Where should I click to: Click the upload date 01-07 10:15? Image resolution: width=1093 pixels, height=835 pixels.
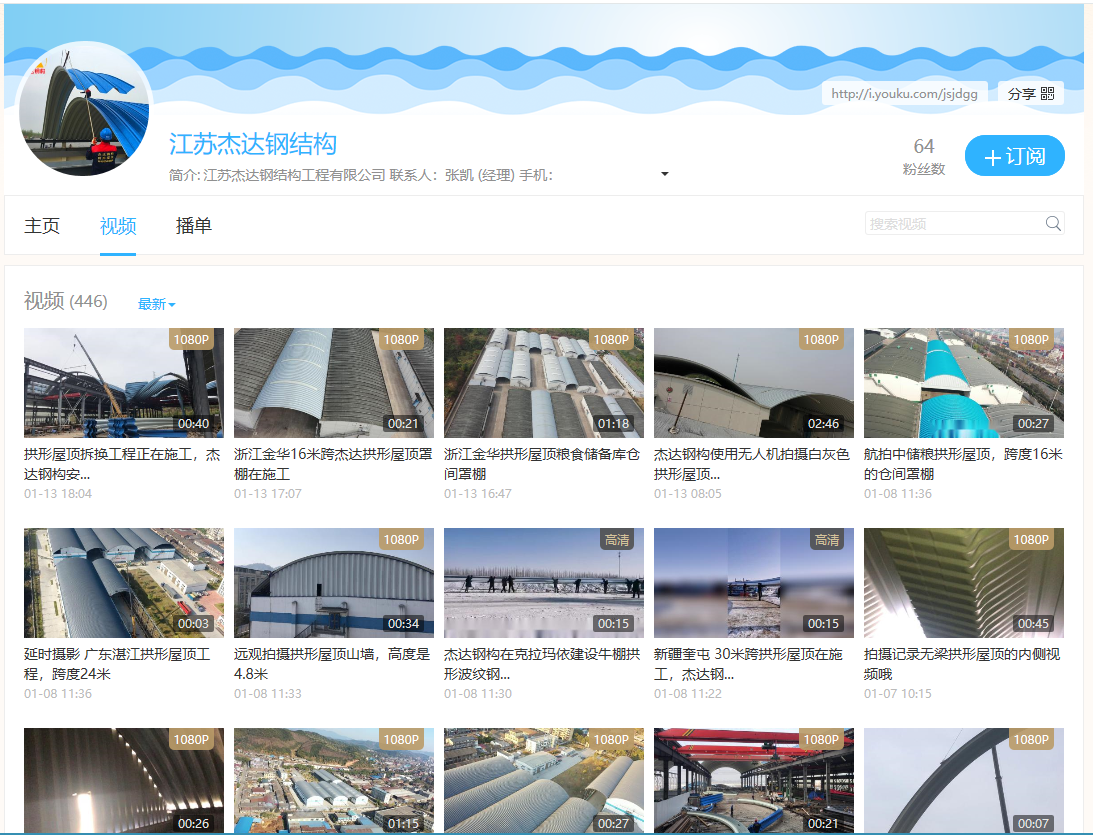coord(898,694)
